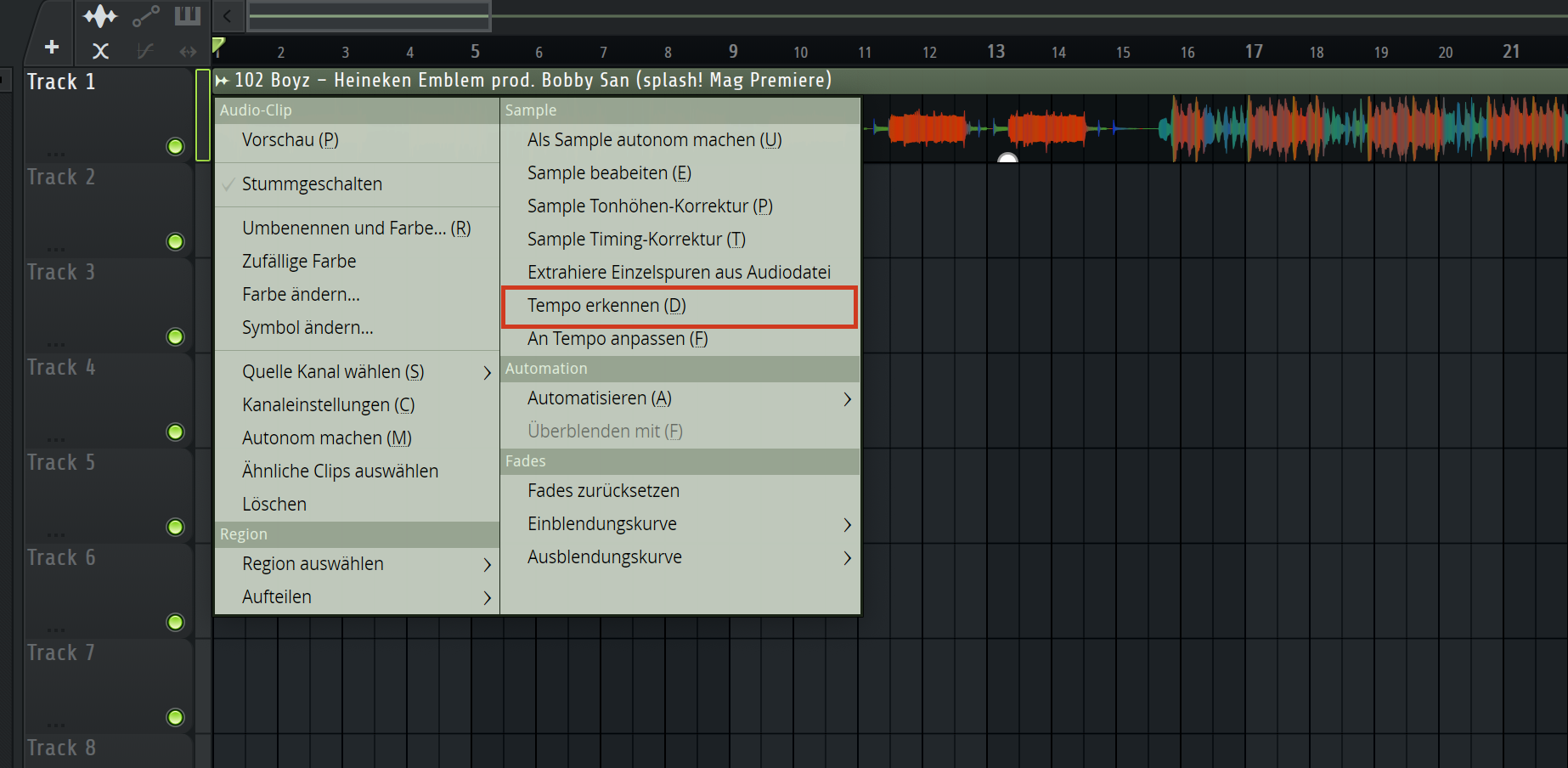Click the greyed curve icon
Screen dimensions: 1568x768
click(x=145, y=51)
